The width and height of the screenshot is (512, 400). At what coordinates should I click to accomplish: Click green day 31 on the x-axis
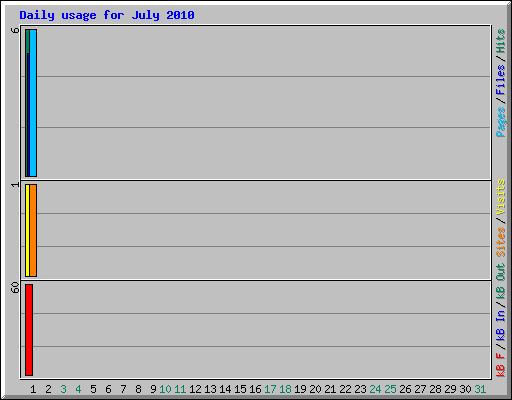coord(480,389)
